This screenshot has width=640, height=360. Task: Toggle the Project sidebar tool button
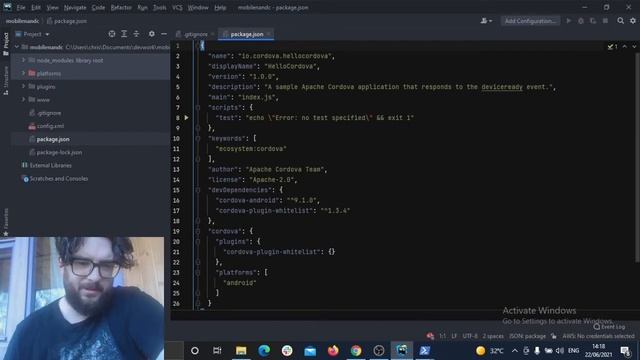[6, 44]
